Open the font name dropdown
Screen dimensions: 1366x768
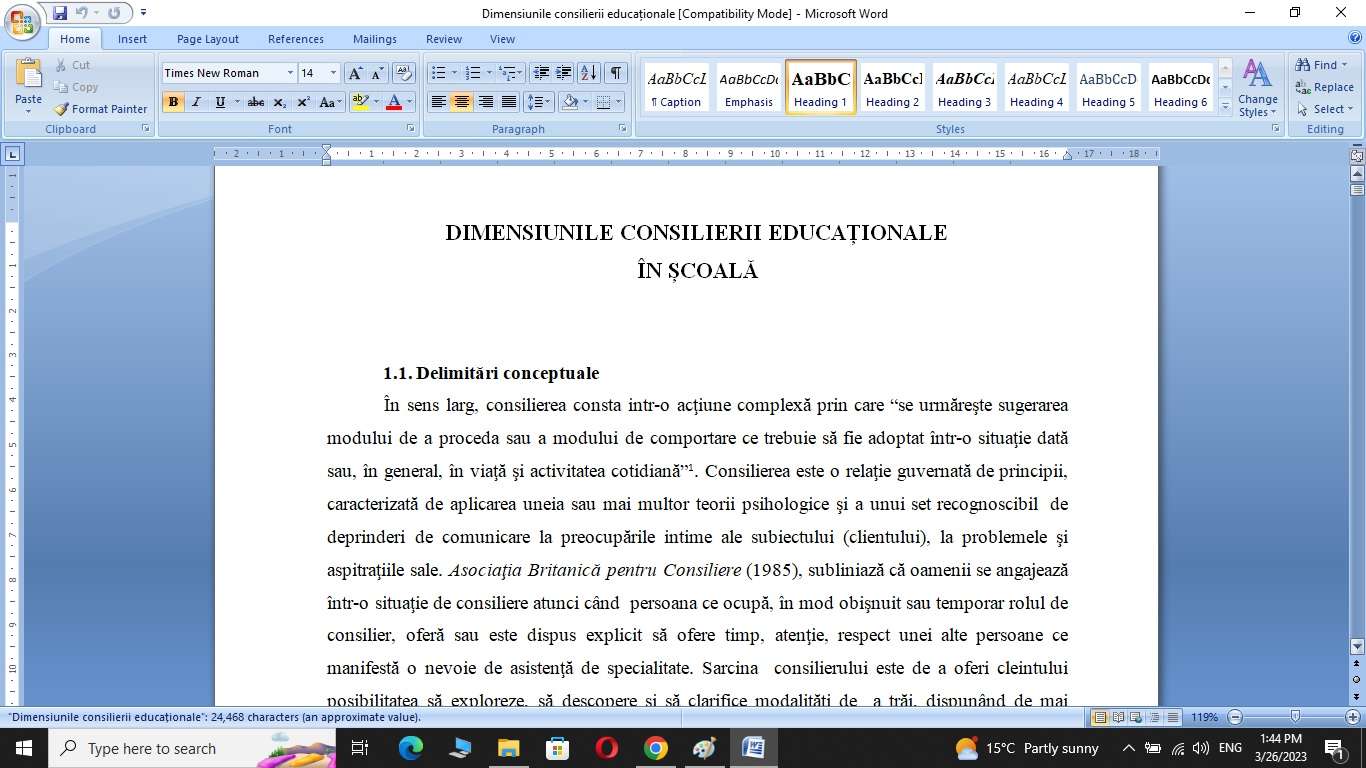point(290,73)
